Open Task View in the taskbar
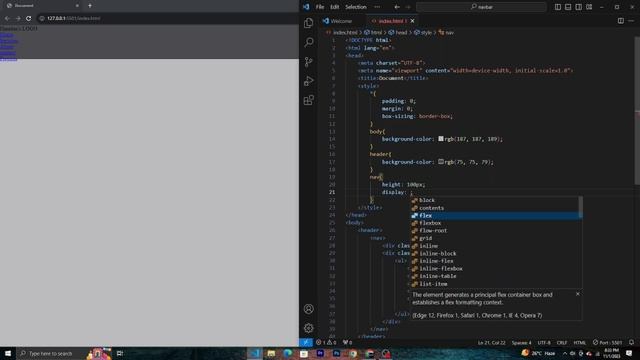 (120, 353)
